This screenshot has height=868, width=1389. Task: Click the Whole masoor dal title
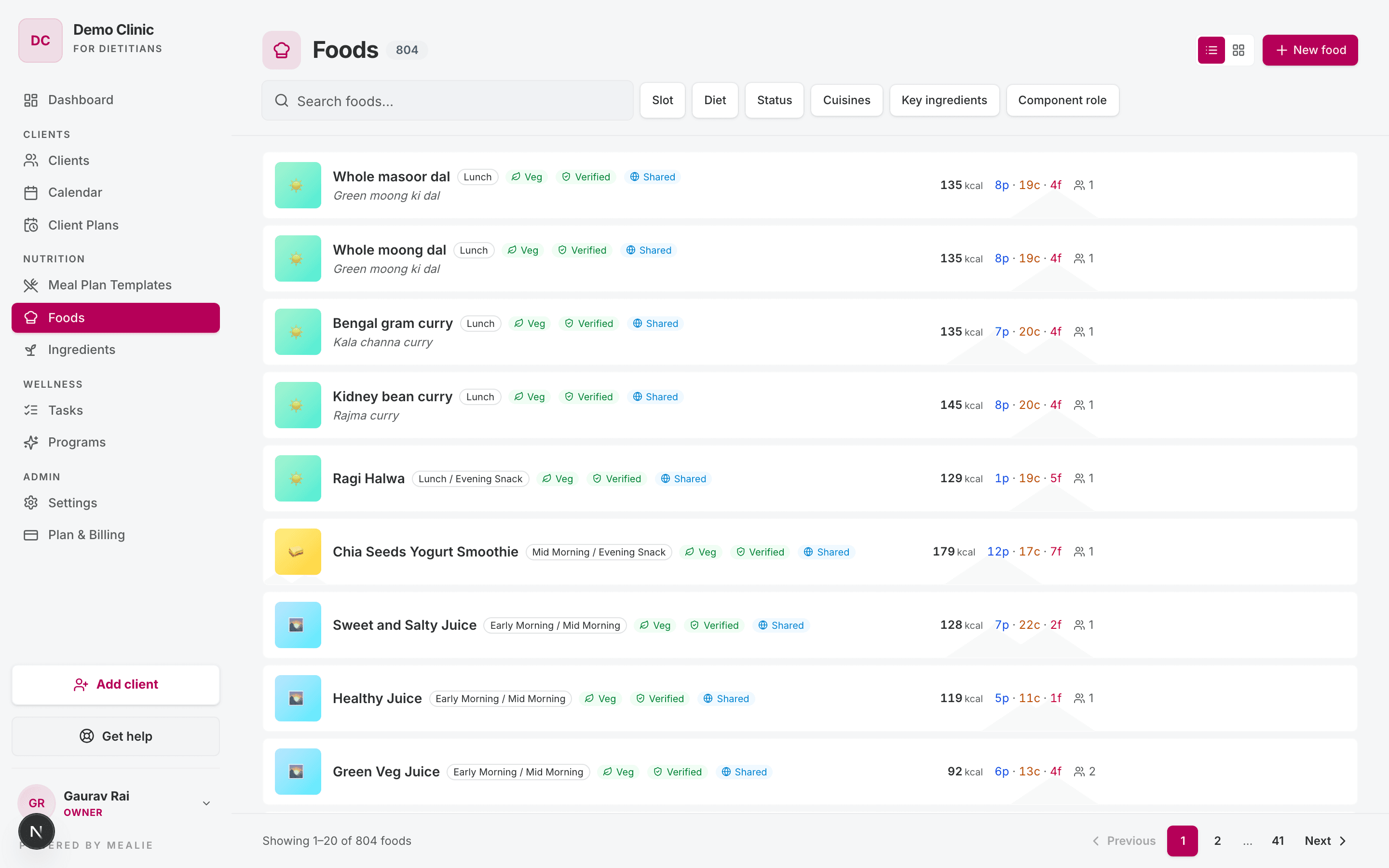click(392, 176)
